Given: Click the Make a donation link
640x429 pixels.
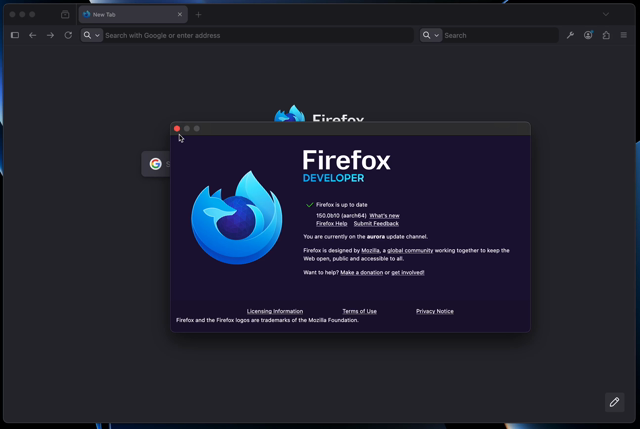Looking at the screenshot, I should coord(362,273).
